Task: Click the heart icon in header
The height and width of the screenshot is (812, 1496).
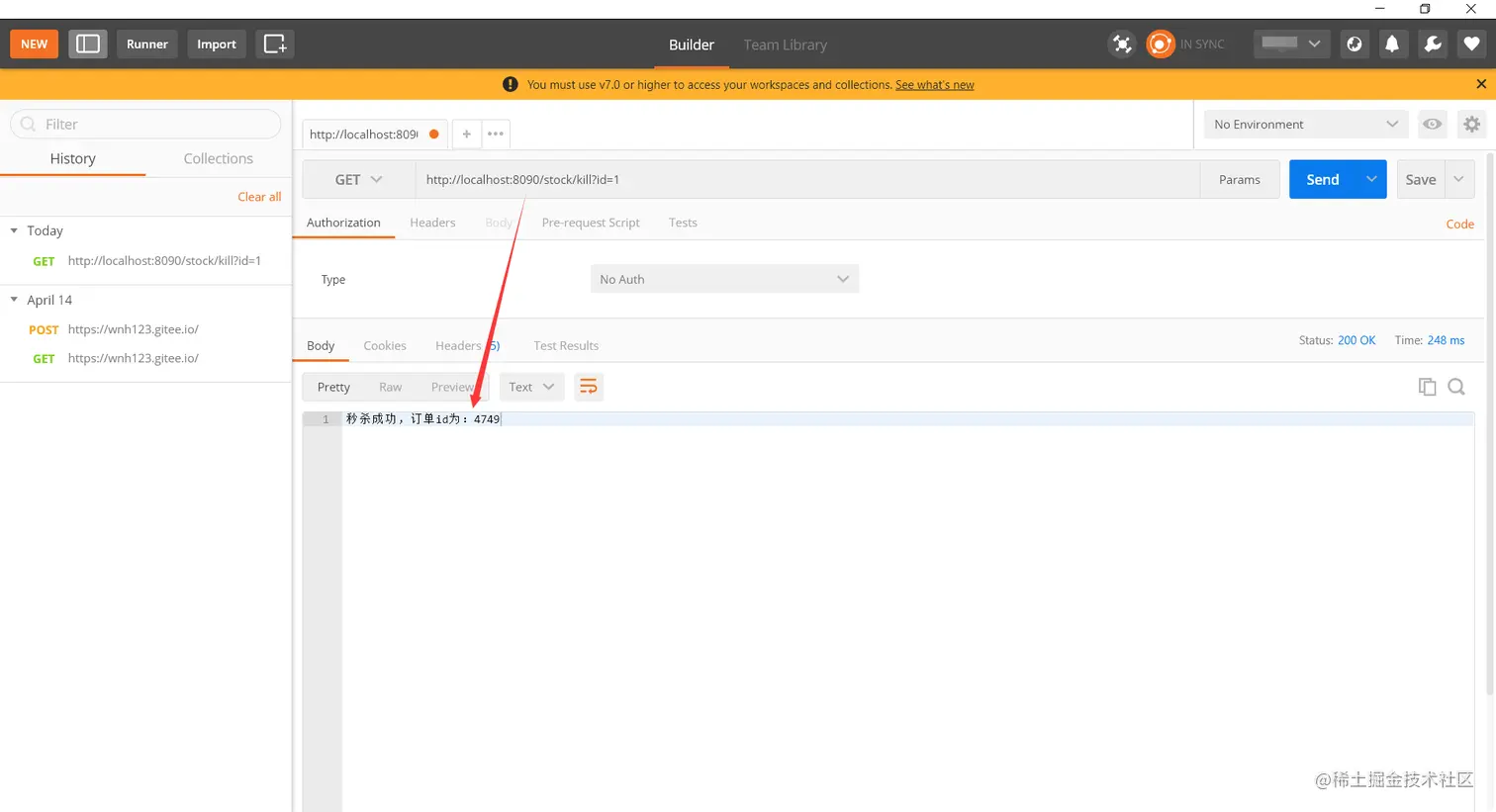Action: [1471, 44]
